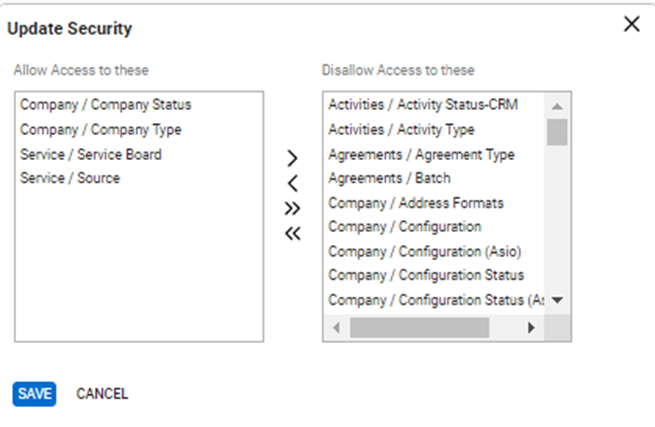Select Company / Company Type entry
Screen dimensions: 655x427
coord(100,129)
